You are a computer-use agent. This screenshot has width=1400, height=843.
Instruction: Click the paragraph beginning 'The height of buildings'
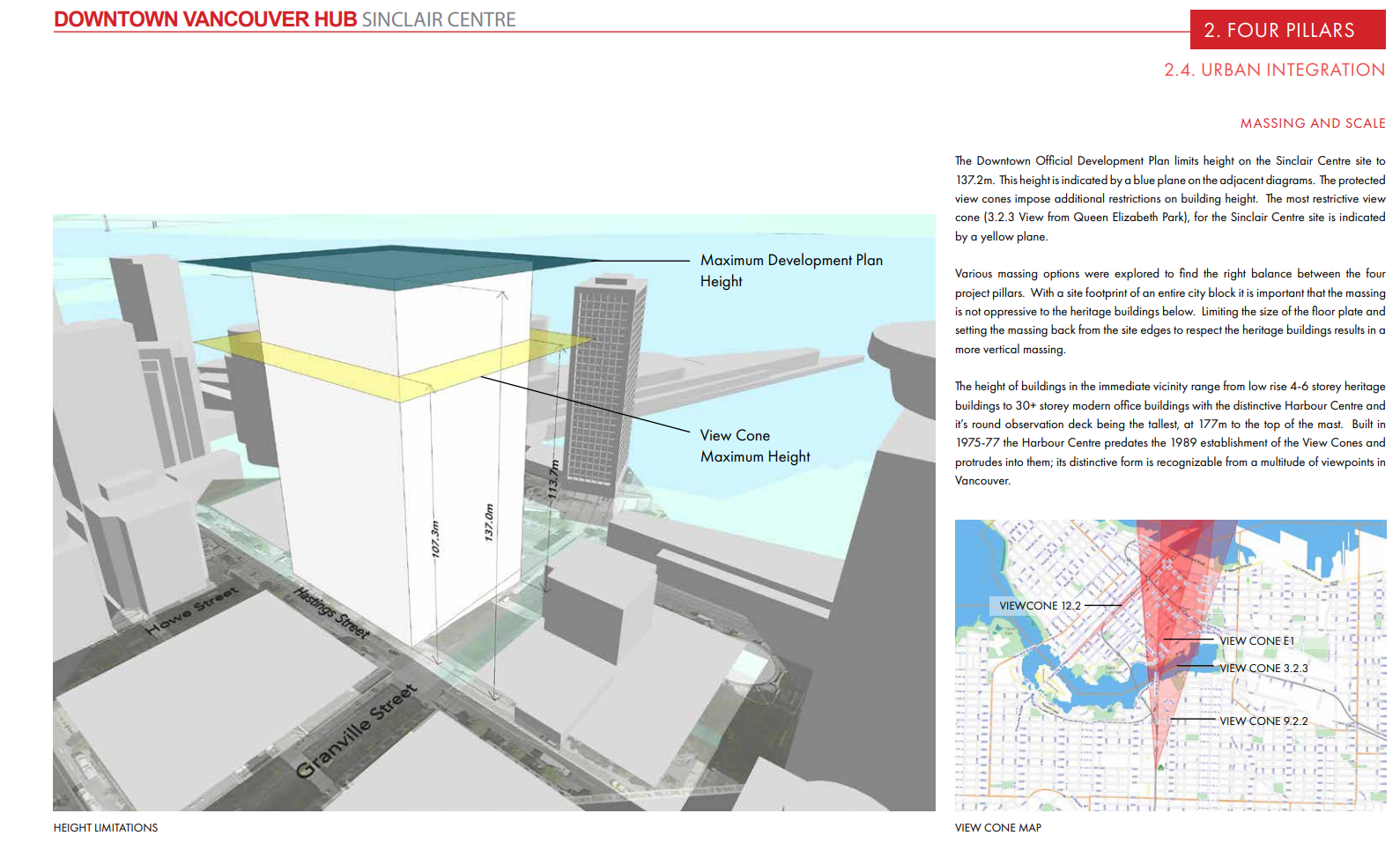(x=1170, y=433)
